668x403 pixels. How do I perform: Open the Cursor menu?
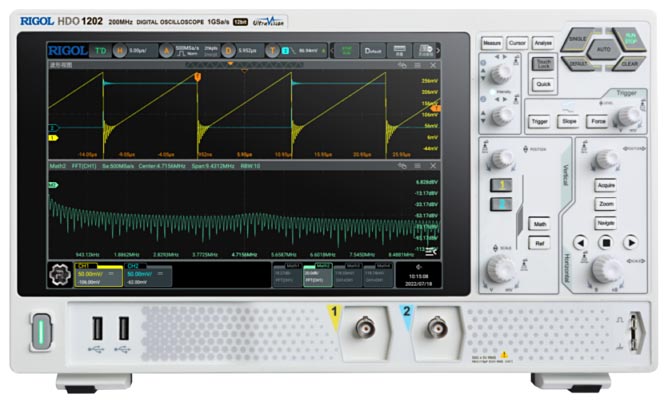[x=517, y=44]
